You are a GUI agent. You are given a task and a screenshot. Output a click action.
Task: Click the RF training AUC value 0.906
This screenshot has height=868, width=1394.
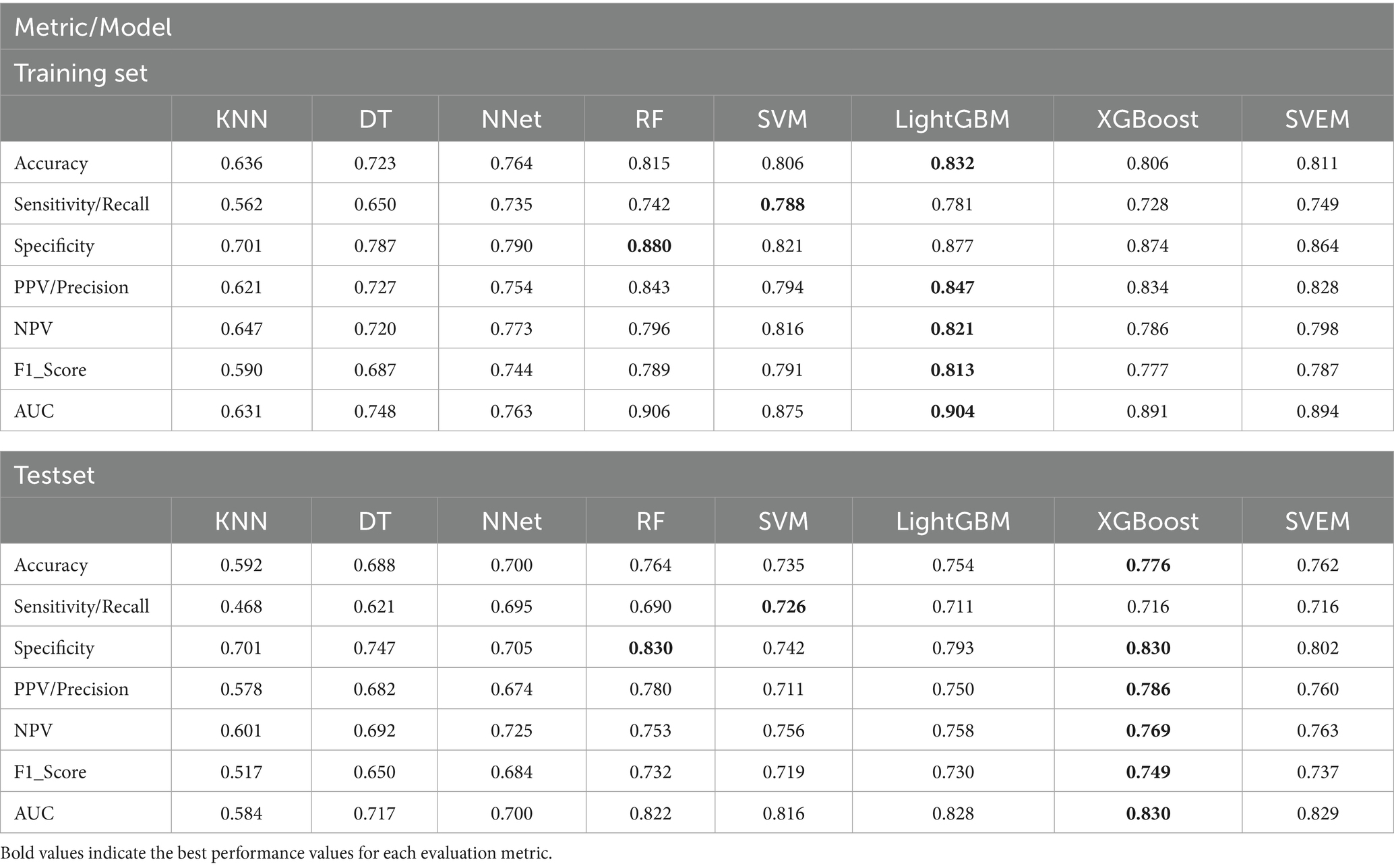(649, 411)
